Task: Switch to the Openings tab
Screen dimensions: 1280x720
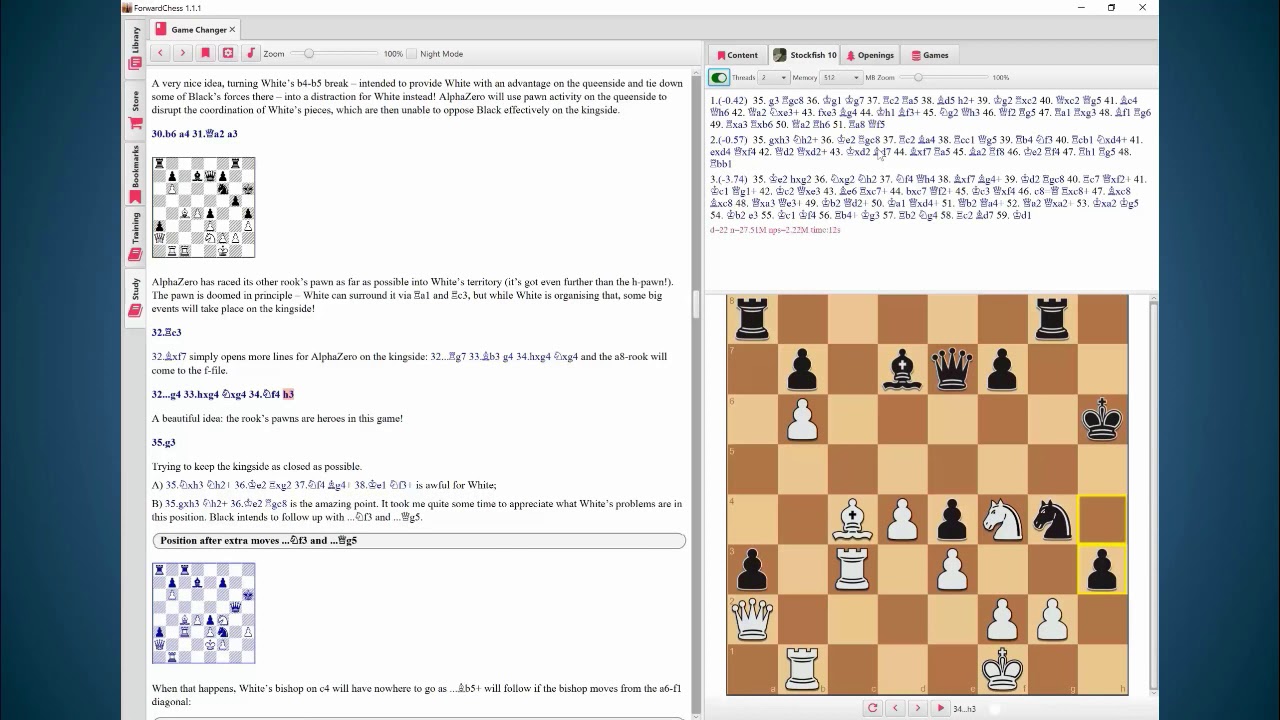Action: click(870, 55)
